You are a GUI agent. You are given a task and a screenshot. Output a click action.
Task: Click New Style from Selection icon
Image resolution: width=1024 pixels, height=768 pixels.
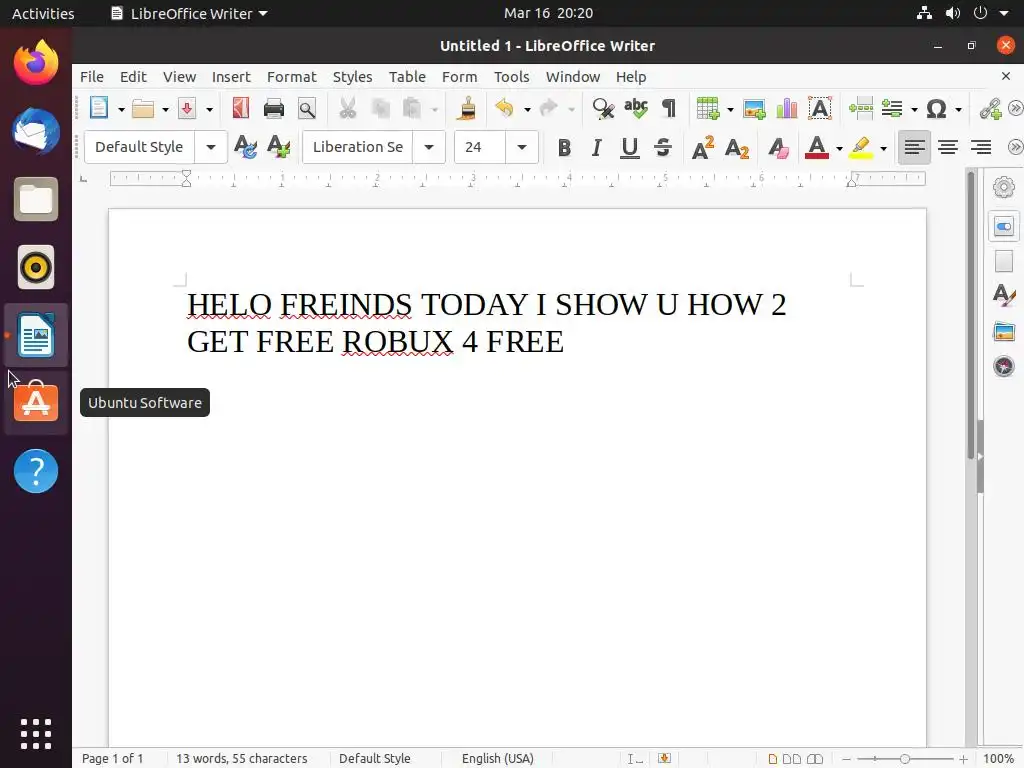(x=279, y=147)
